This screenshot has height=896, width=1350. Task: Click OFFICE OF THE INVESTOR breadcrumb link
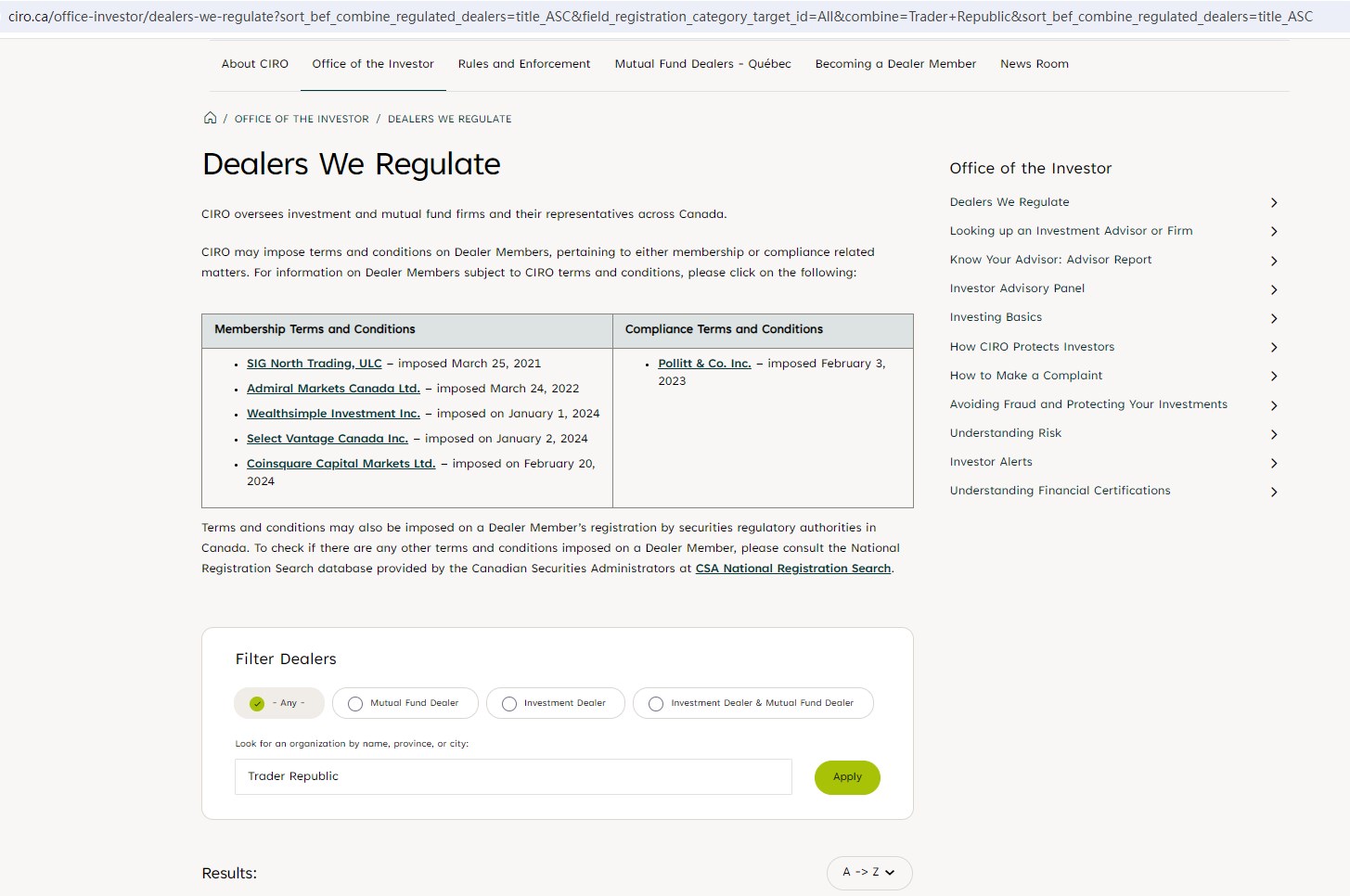[302, 119]
